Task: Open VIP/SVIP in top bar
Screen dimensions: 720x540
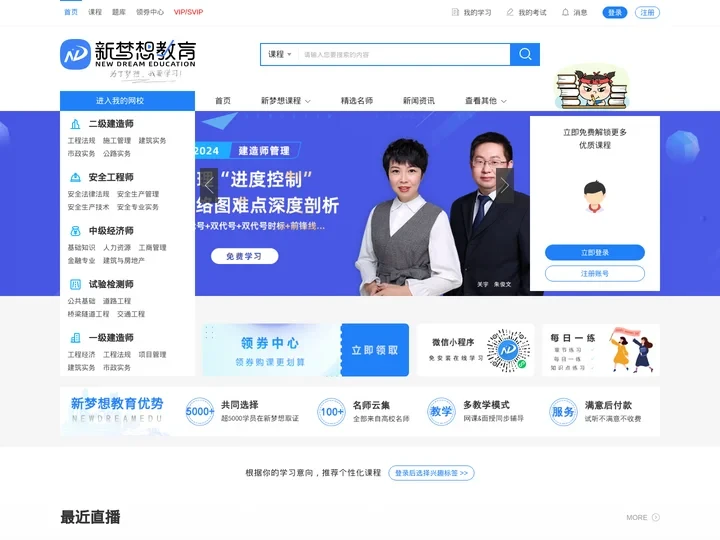Action: pyautogui.click(x=188, y=12)
